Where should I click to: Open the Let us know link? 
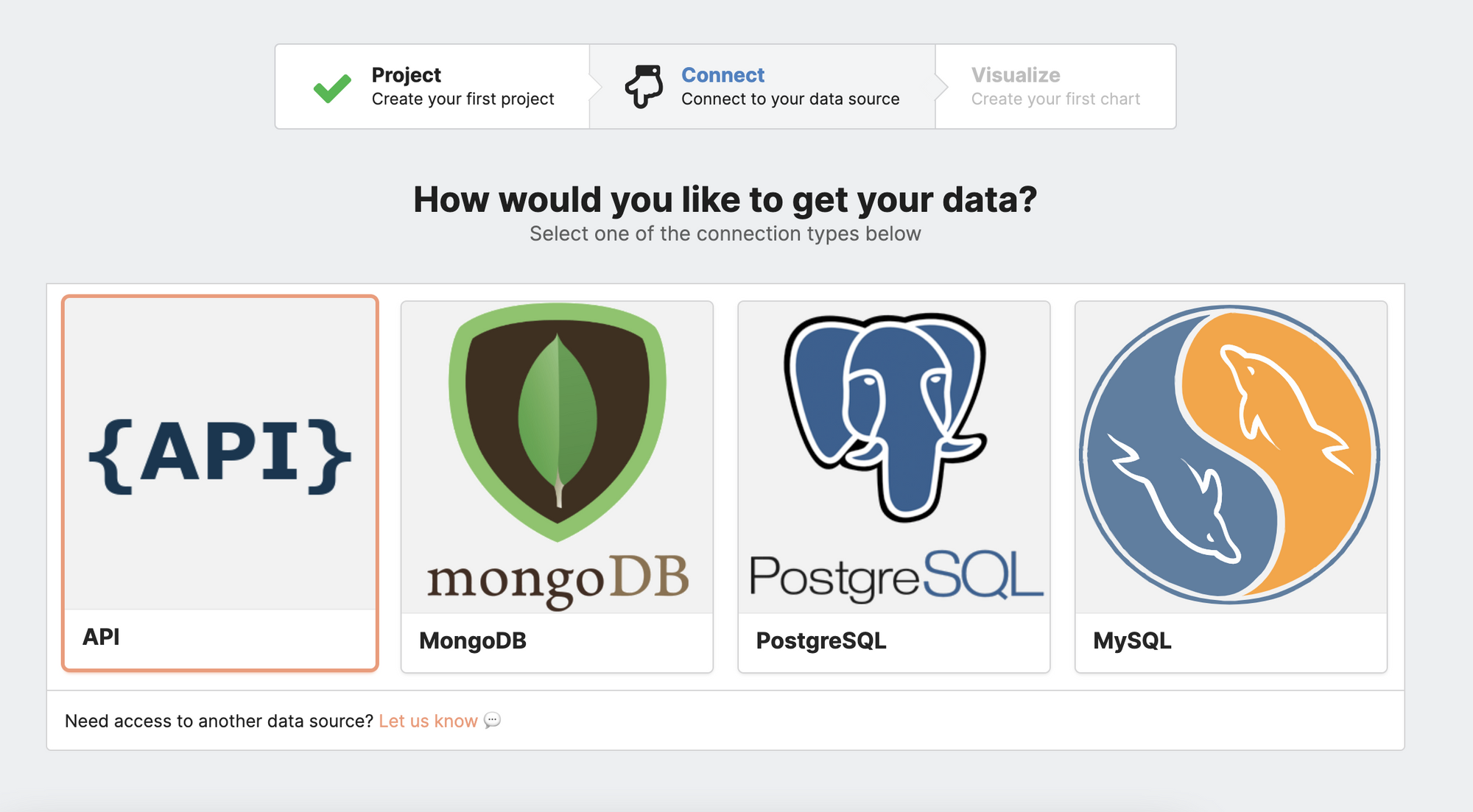428,721
